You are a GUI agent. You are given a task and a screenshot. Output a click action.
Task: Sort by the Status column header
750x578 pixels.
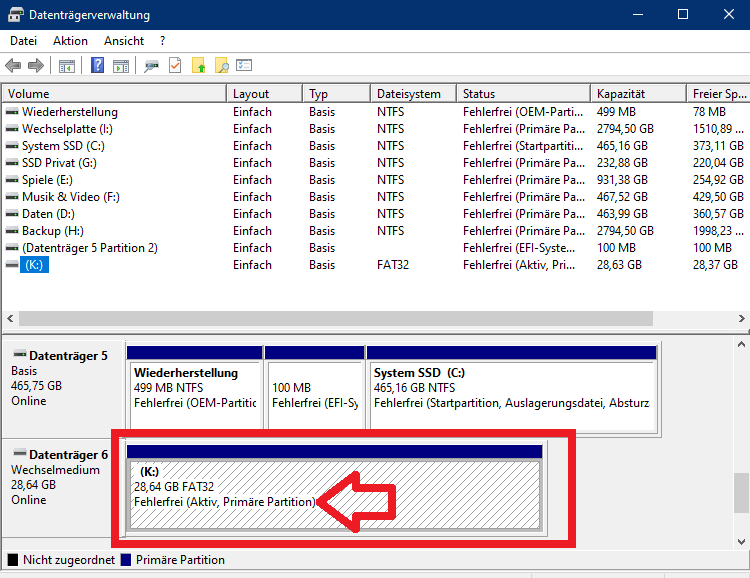coord(524,93)
